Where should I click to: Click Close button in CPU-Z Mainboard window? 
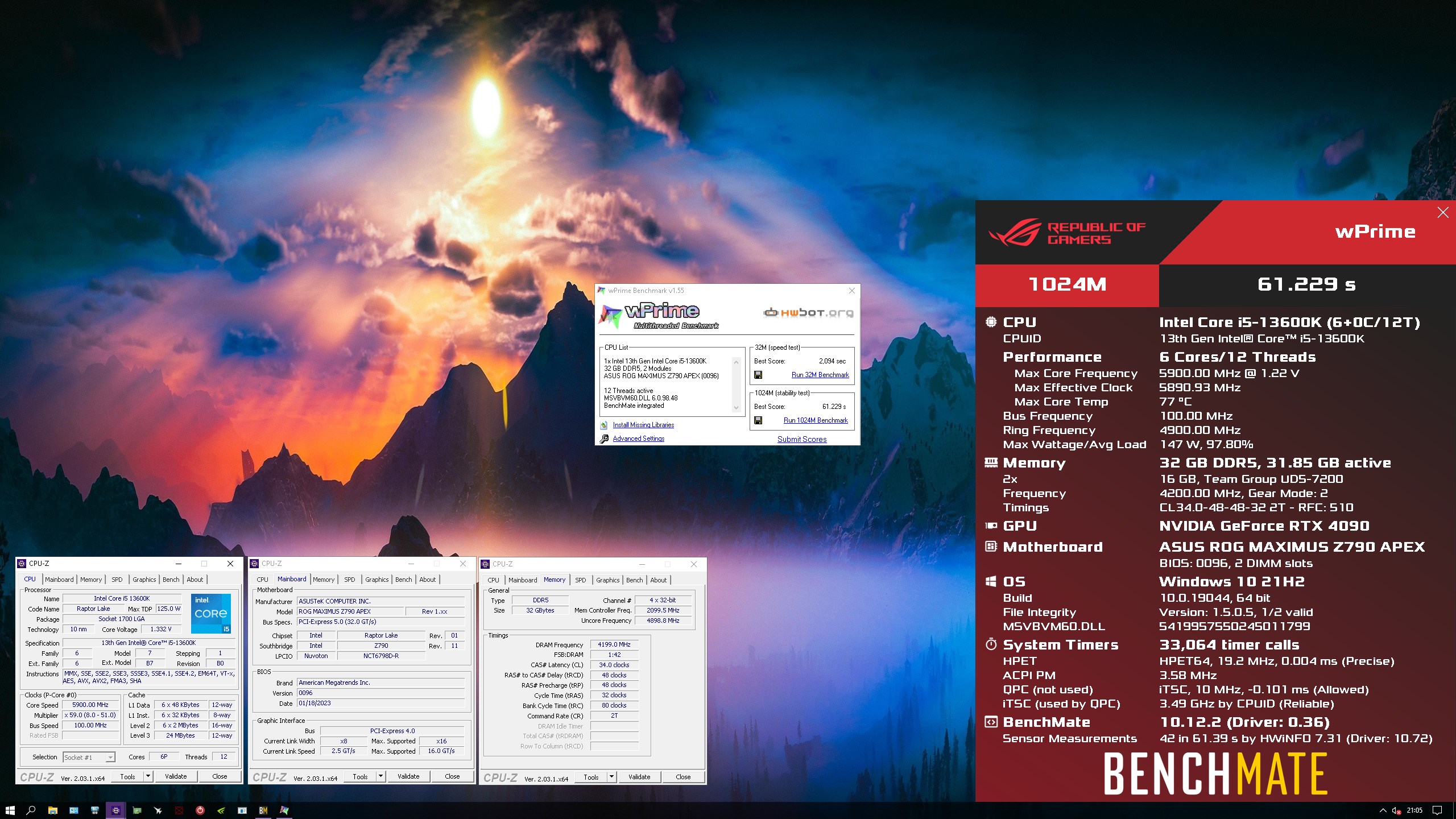pyautogui.click(x=452, y=776)
